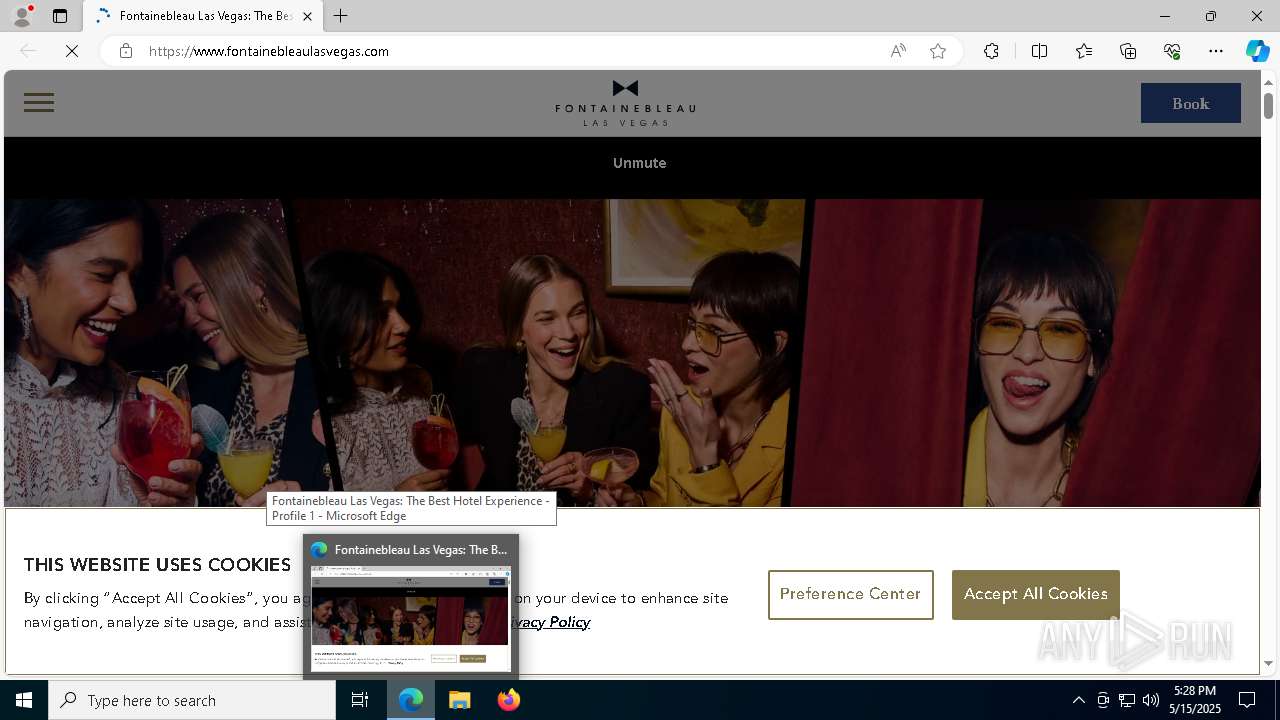
Task: Stop loading the page
Action: coord(72,51)
